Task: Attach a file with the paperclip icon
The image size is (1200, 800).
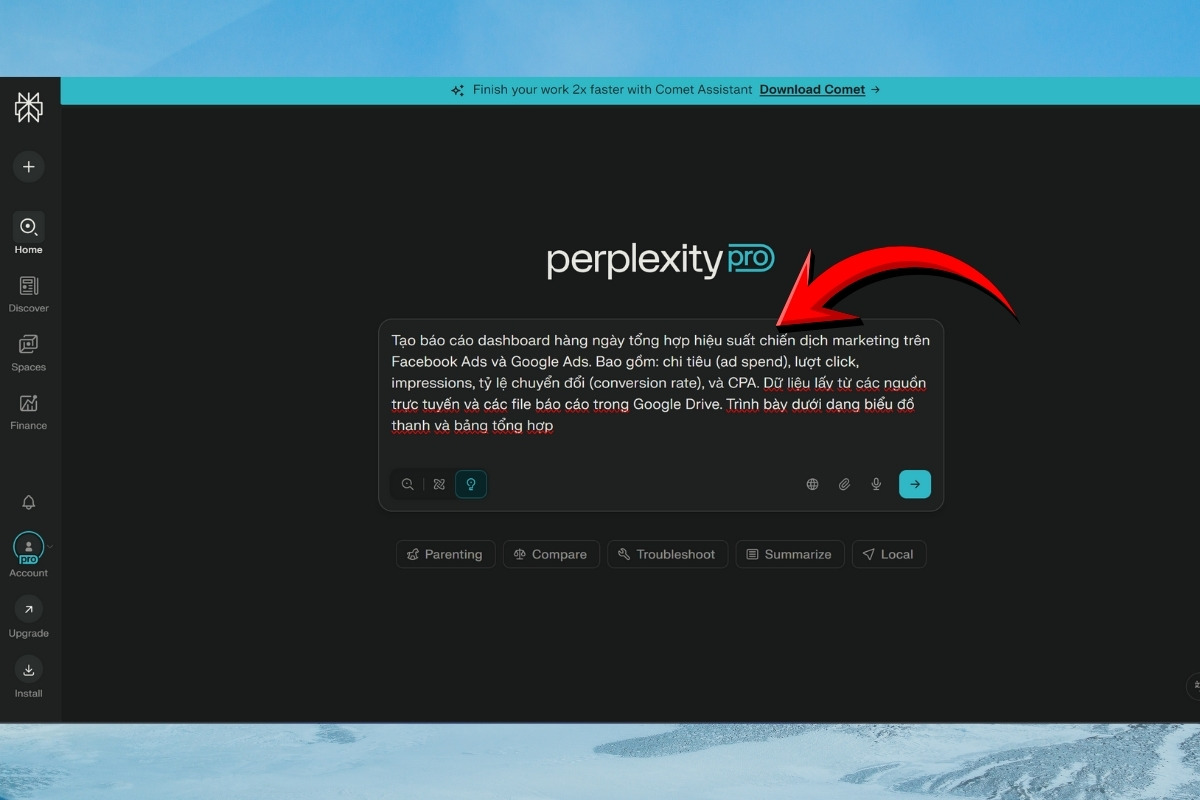Action: (x=844, y=484)
